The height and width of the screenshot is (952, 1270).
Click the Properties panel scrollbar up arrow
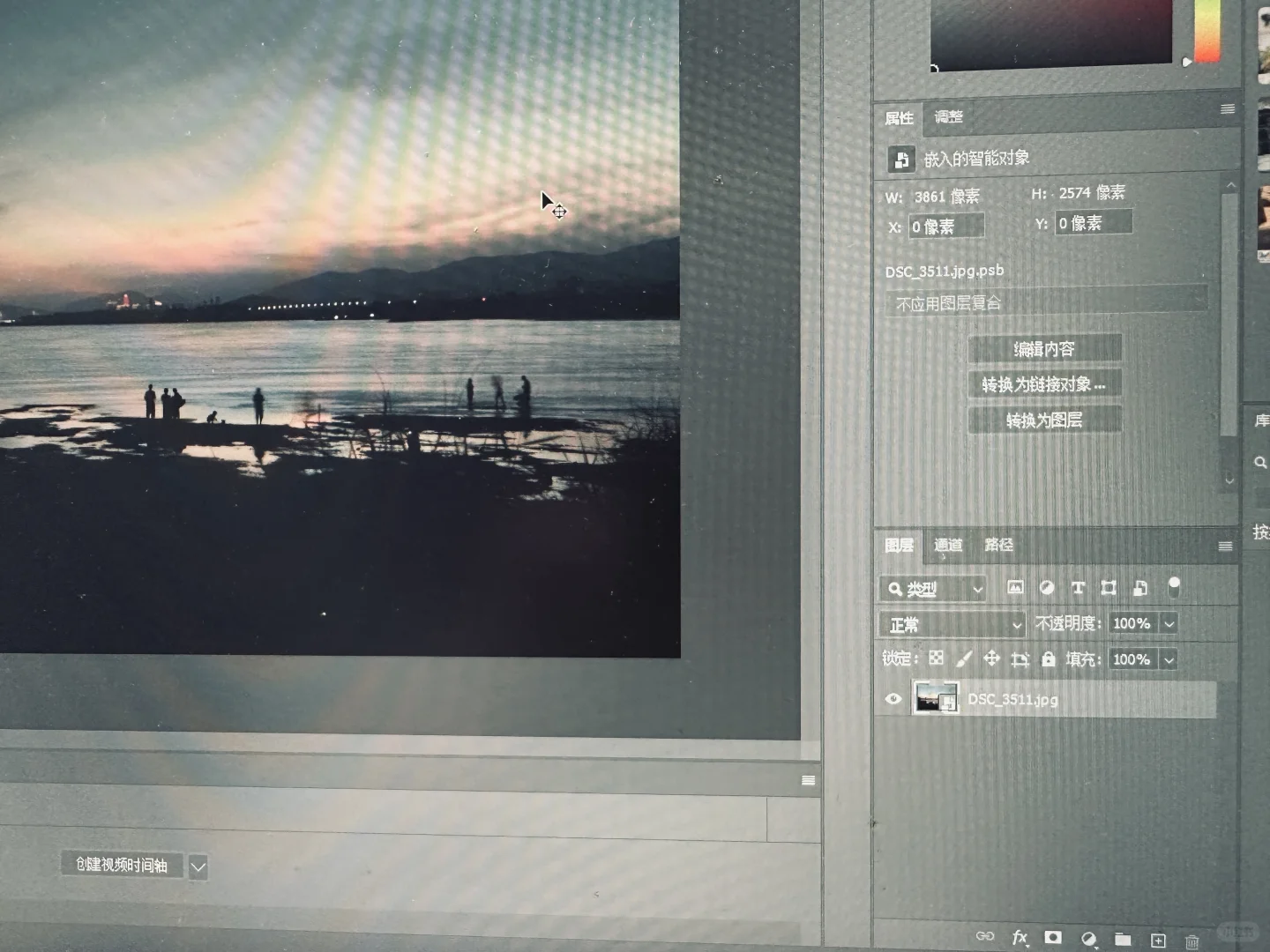click(1230, 185)
